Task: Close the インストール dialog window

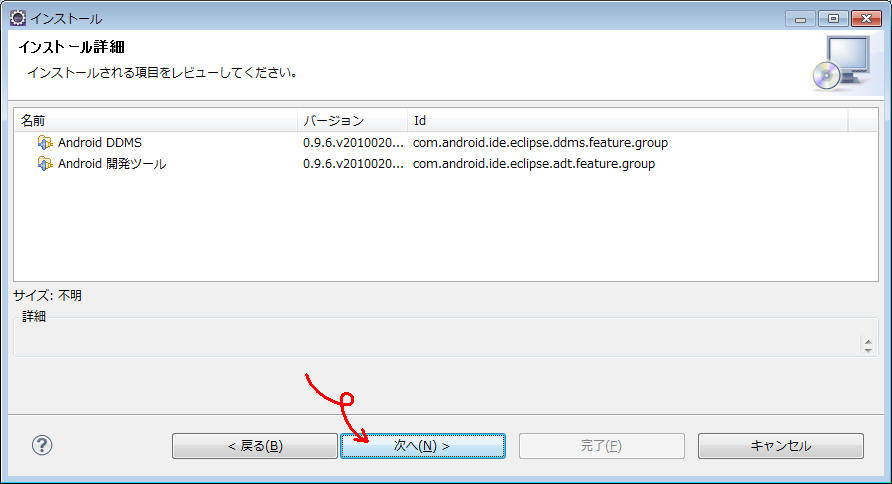Action: pos(864,18)
